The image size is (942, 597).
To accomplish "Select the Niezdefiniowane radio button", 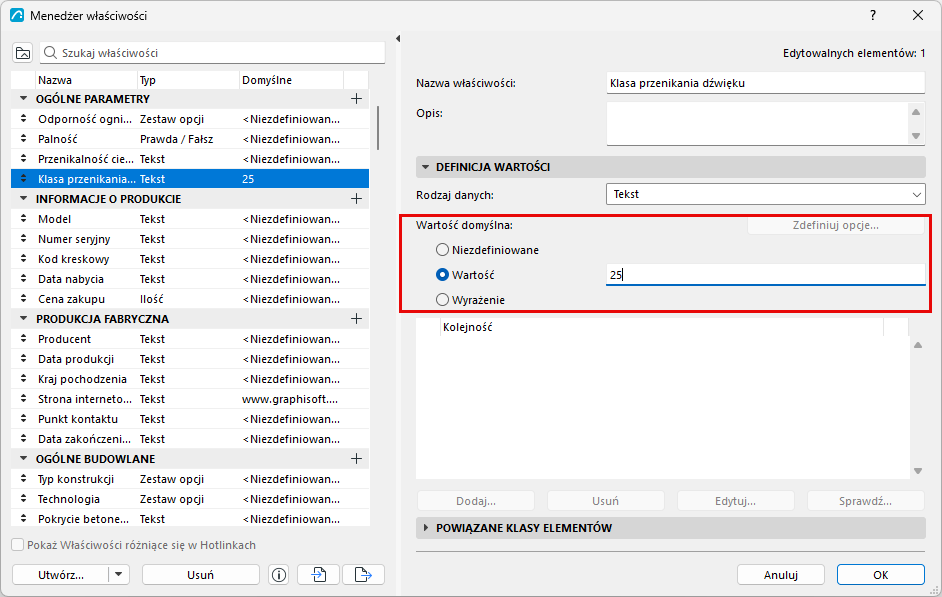I will [442, 250].
